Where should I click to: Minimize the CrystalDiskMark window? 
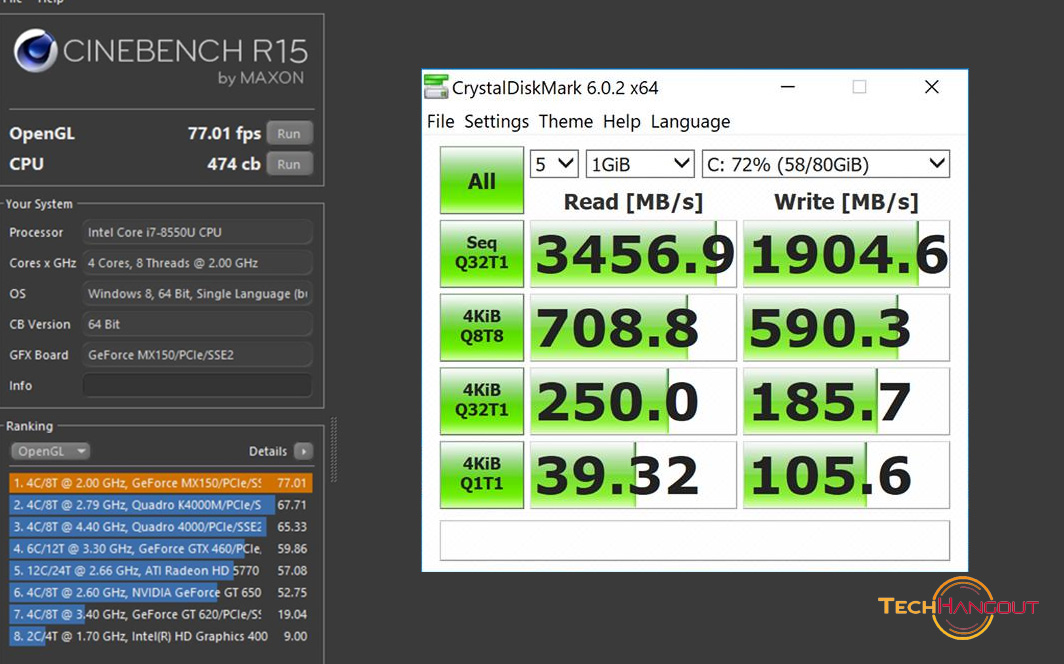pyautogui.click(x=788, y=87)
